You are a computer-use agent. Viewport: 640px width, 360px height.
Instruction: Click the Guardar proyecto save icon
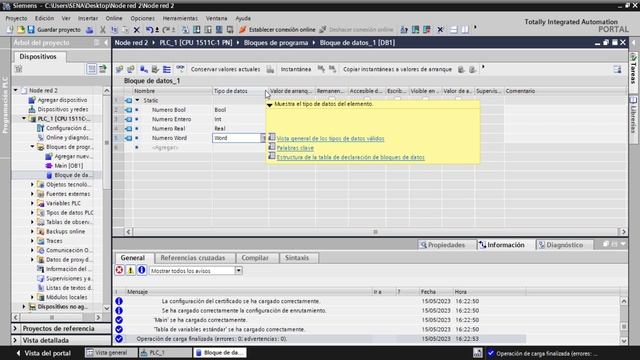pyautogui.click(x=31, y=30)
